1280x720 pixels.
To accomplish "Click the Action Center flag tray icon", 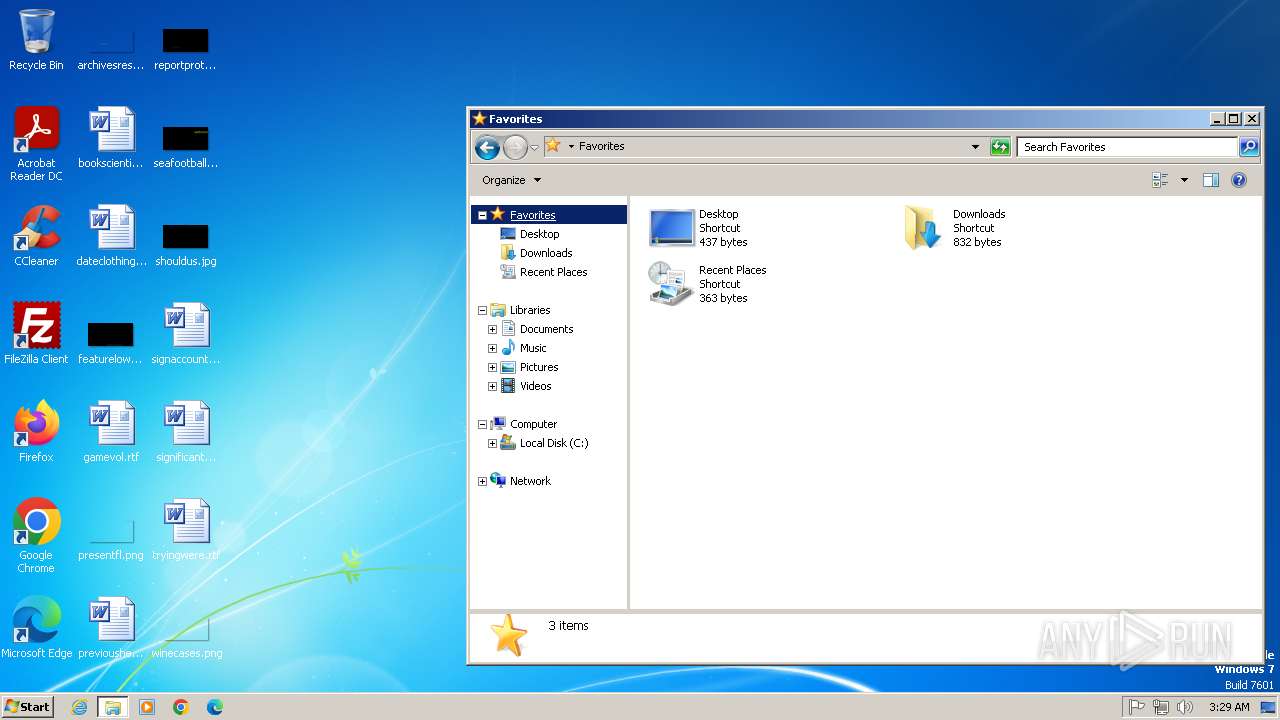I will [1137, 707].
